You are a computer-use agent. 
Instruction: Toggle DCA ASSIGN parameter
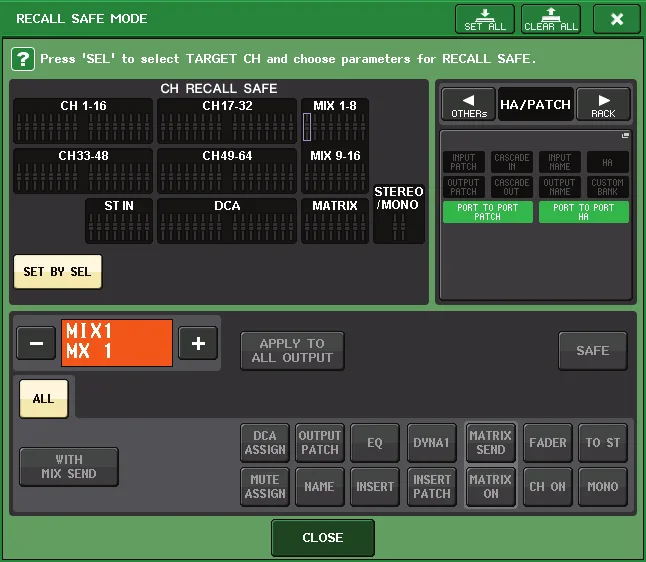265,443
